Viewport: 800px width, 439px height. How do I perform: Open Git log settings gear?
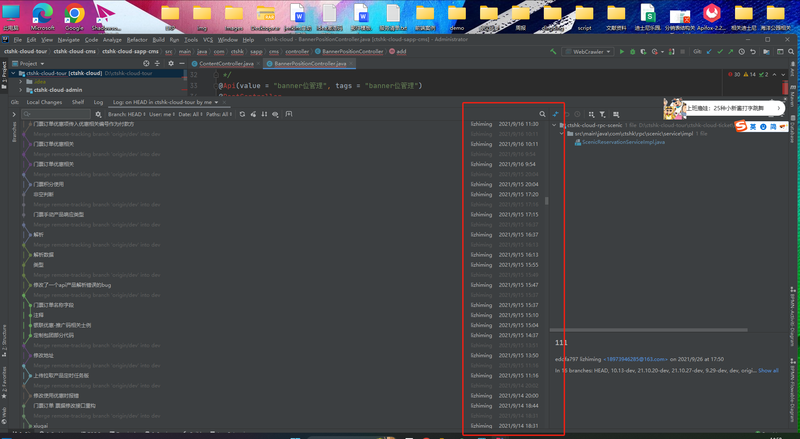click(98, 114)
